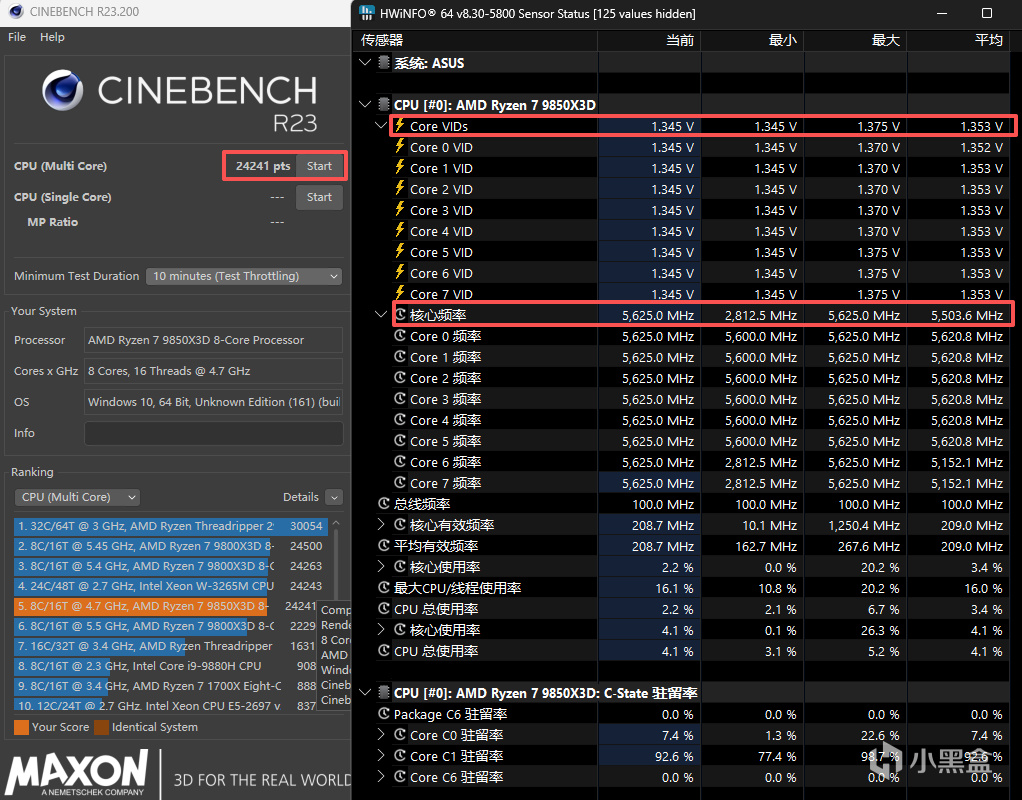Click the clock icon of Core 4 频率

point(401,420)
